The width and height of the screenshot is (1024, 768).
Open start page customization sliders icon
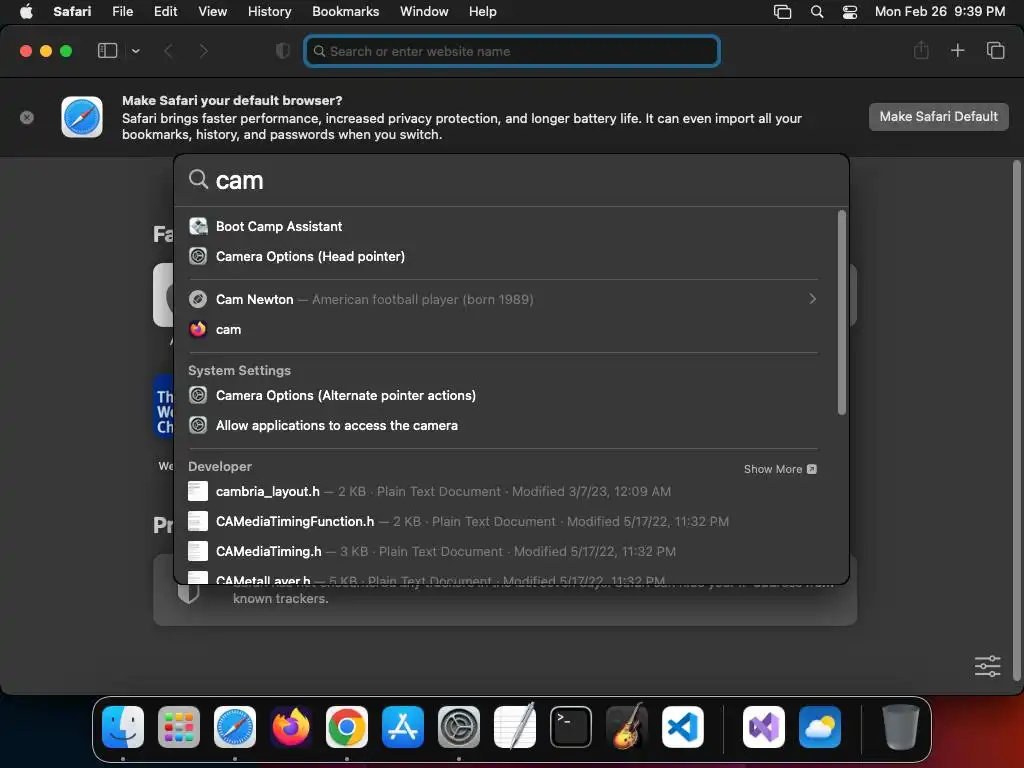[x=987, y=666]
